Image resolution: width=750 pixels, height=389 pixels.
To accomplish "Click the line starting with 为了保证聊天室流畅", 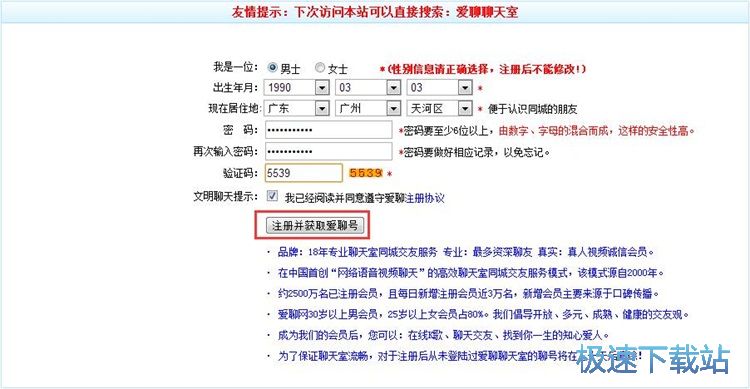I will [459, 356].
